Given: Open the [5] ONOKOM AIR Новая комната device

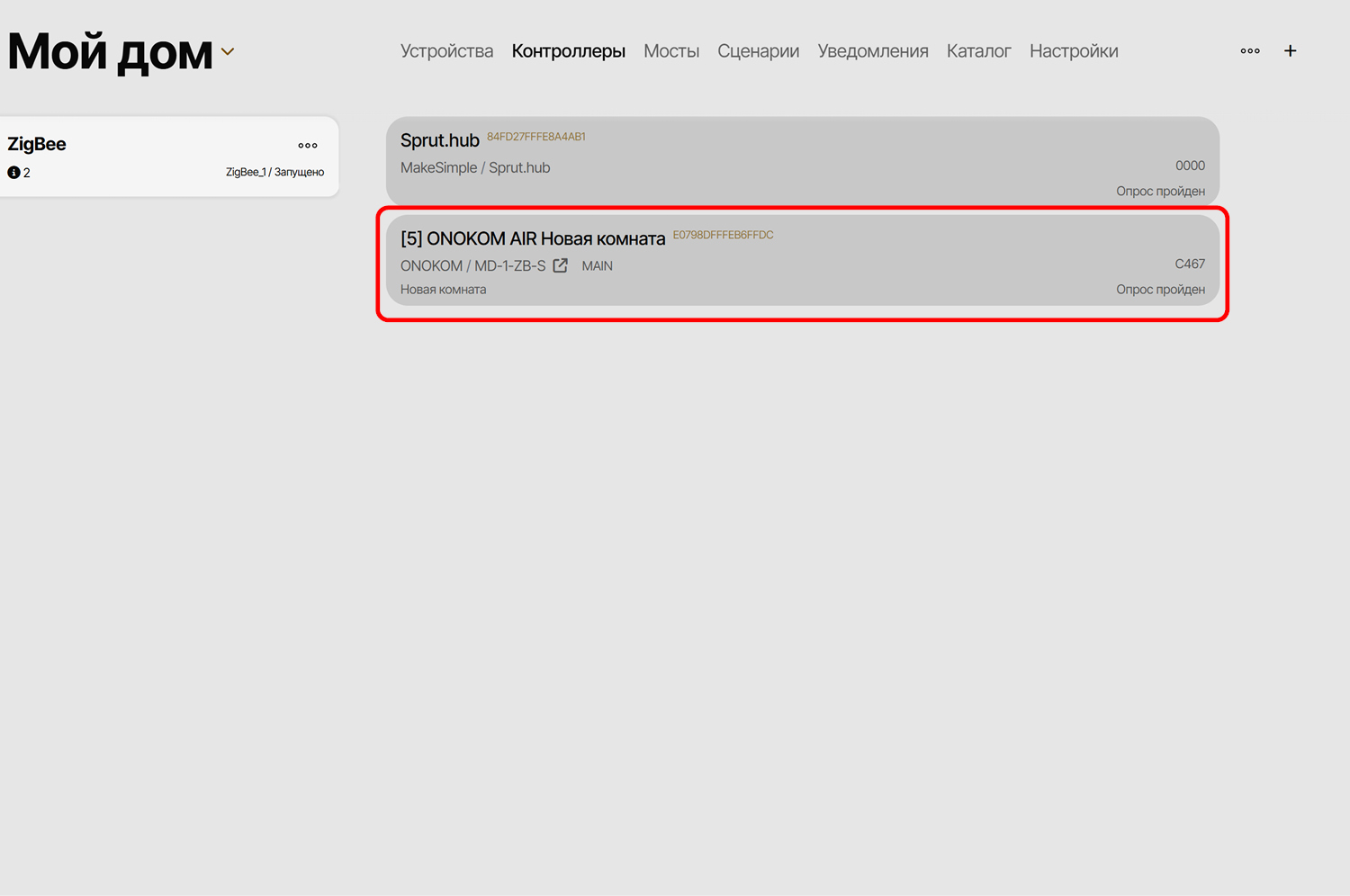Looking at the screenshot, I should (803, 260).
